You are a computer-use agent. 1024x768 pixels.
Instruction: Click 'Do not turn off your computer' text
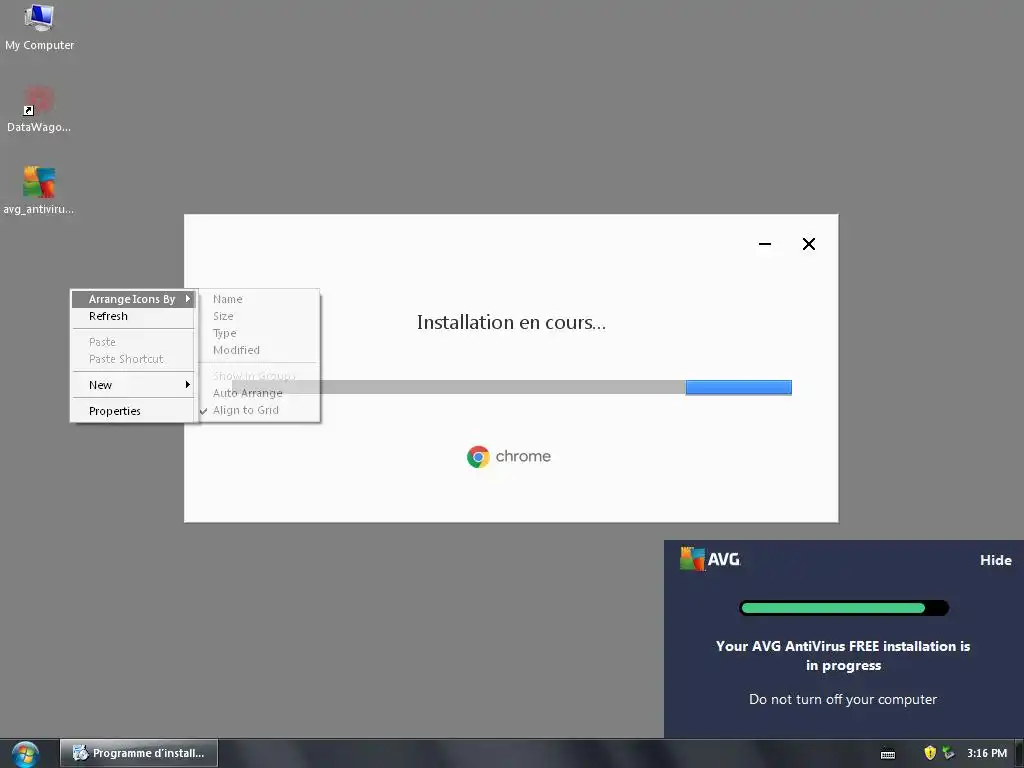[842, 699]
